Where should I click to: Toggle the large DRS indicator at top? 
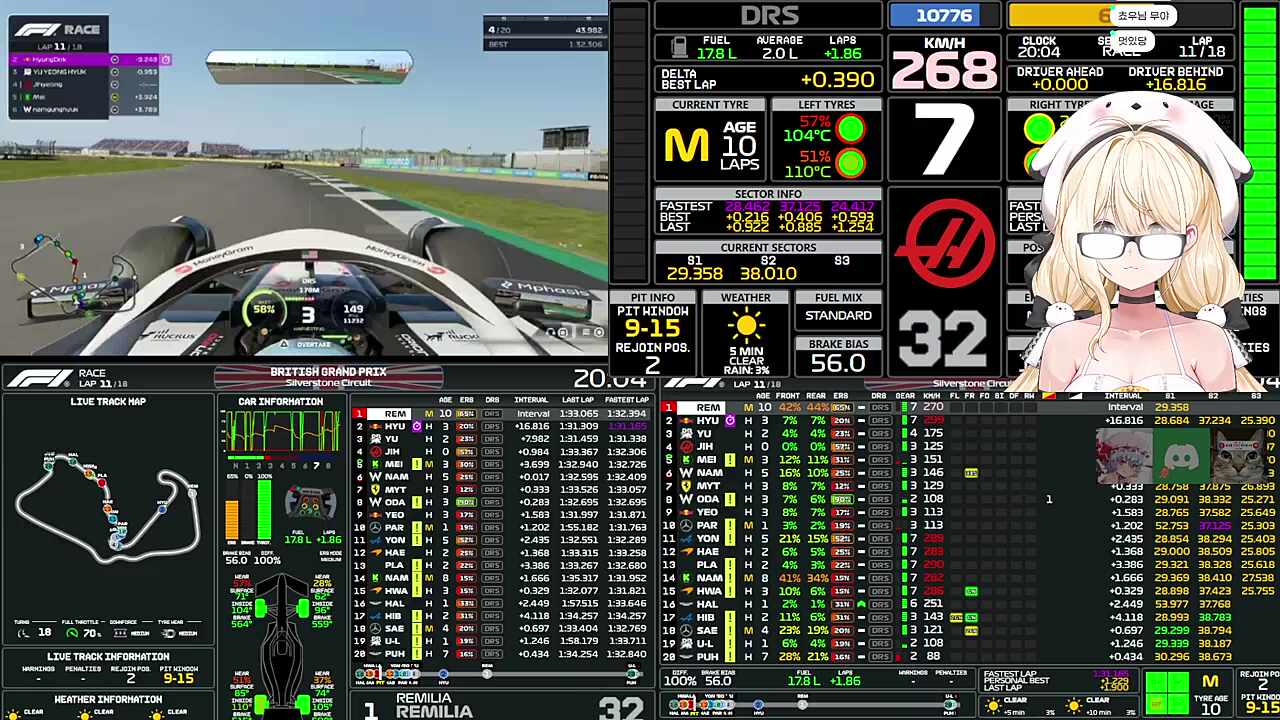click(x=769, y=16)
